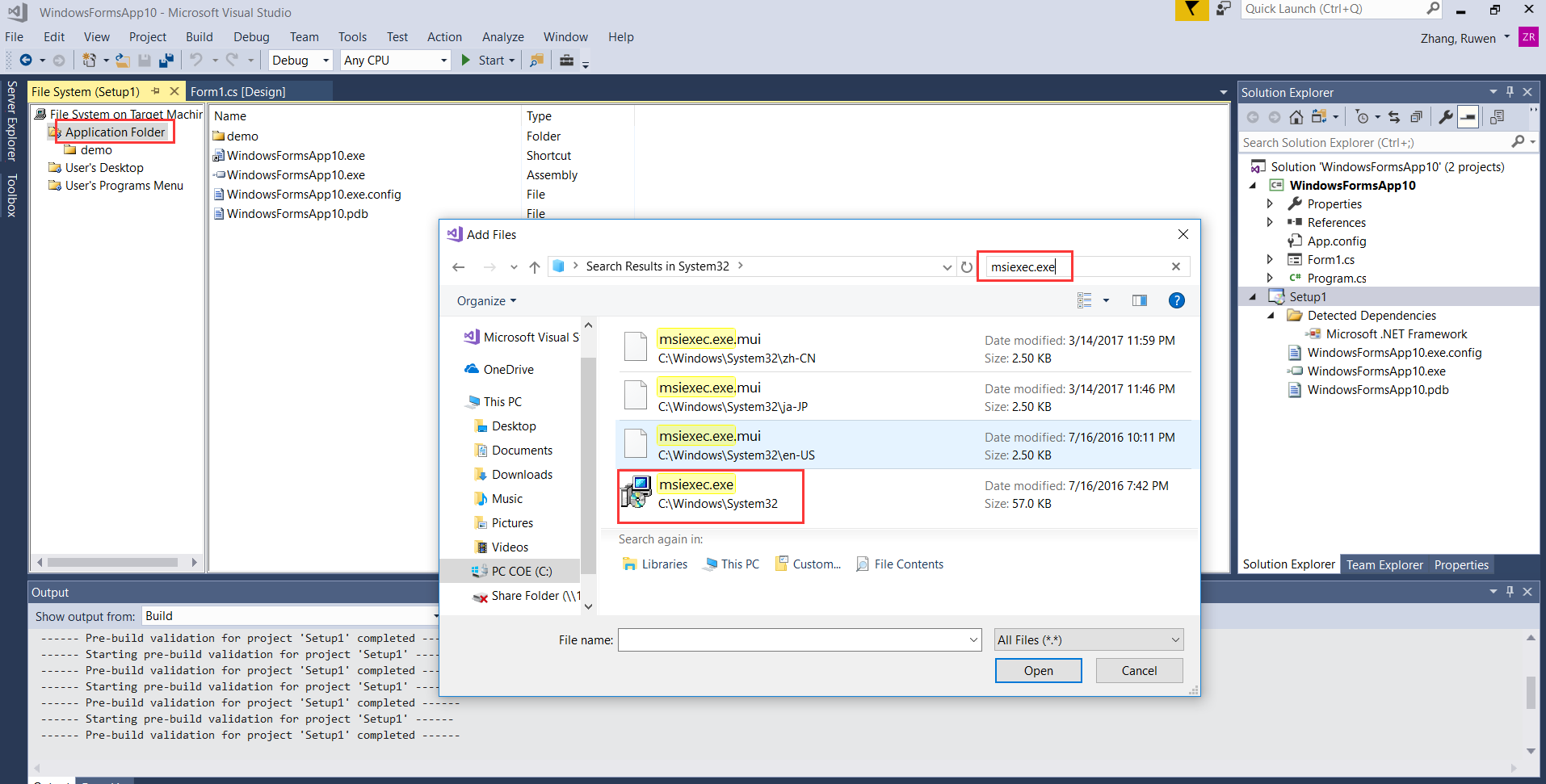Click the back arrow in Add Files dialog
Screen dimensions: 1546x784
[459, 267]
